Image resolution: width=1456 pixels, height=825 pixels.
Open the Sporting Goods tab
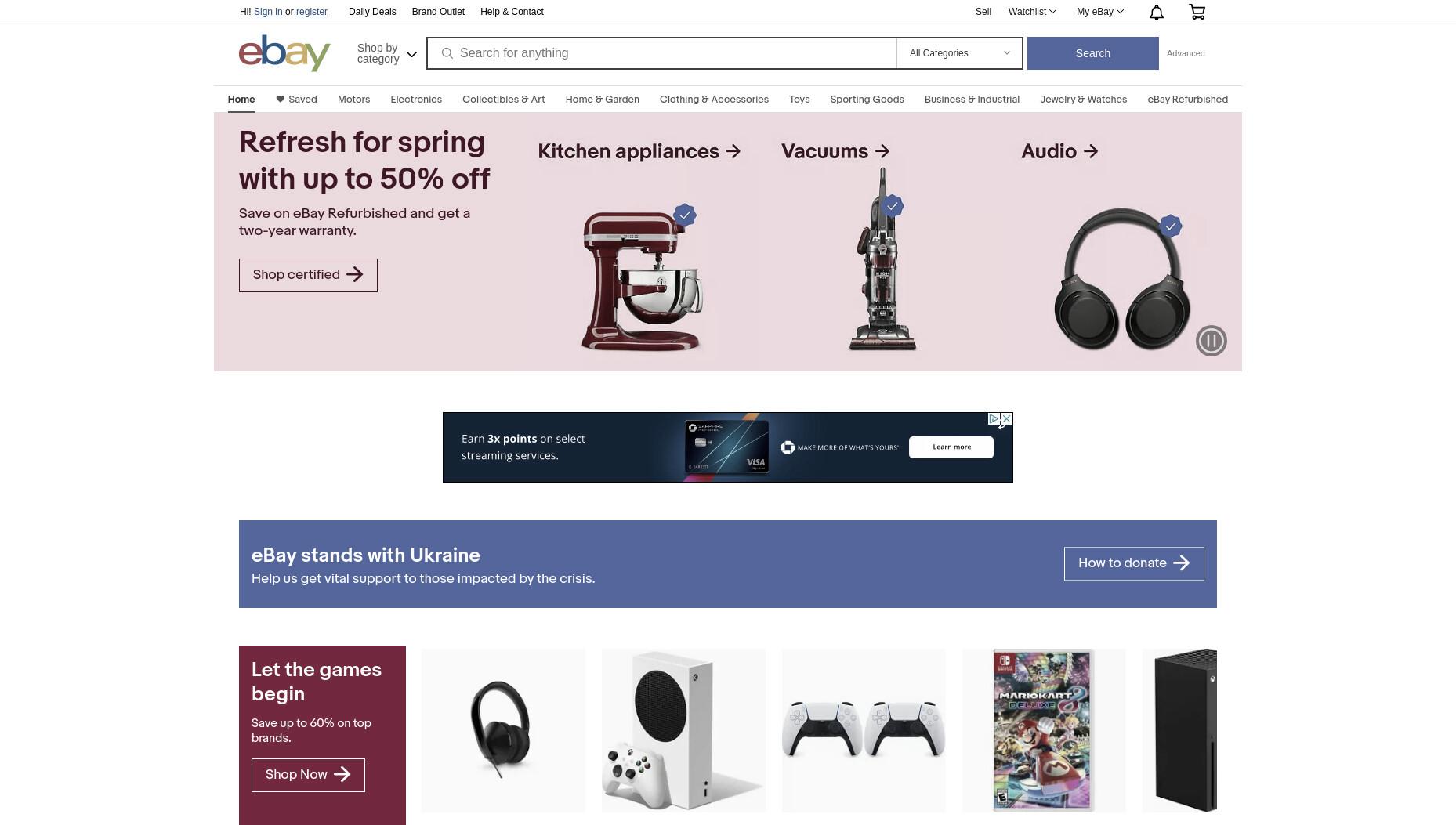point(867,100)
